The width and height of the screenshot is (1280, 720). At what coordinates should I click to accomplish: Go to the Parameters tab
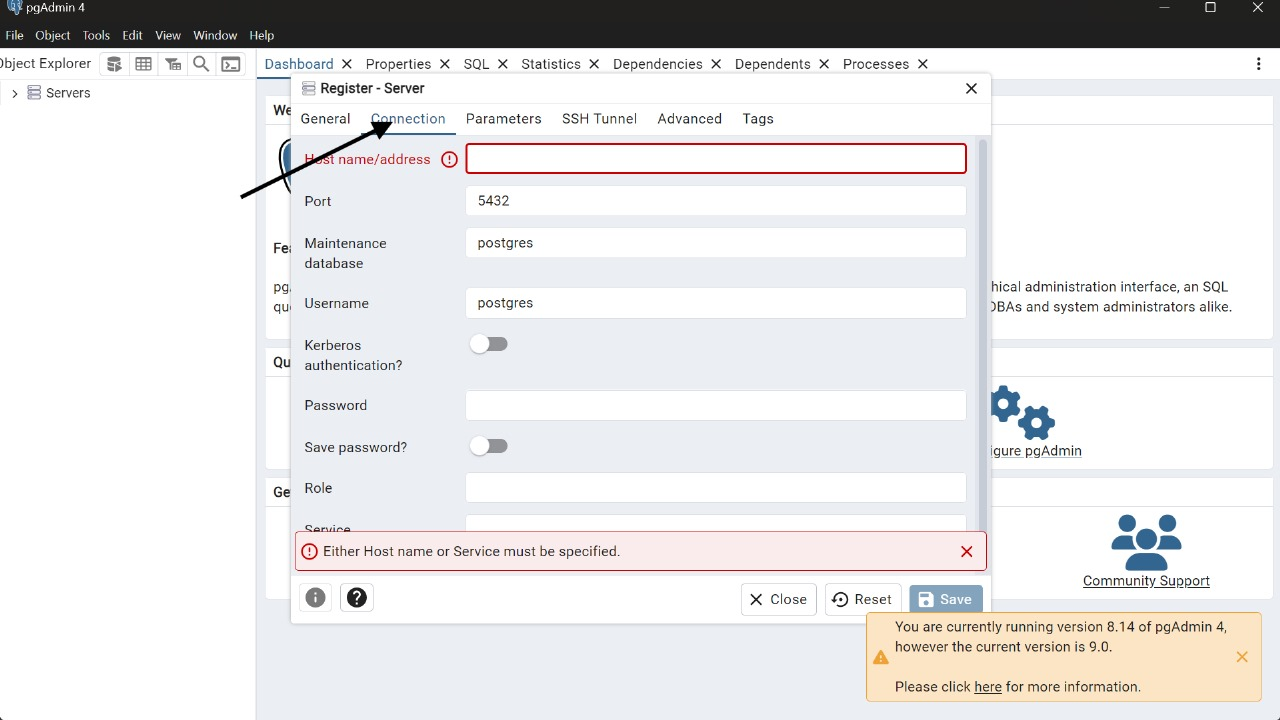click(503, 119)
